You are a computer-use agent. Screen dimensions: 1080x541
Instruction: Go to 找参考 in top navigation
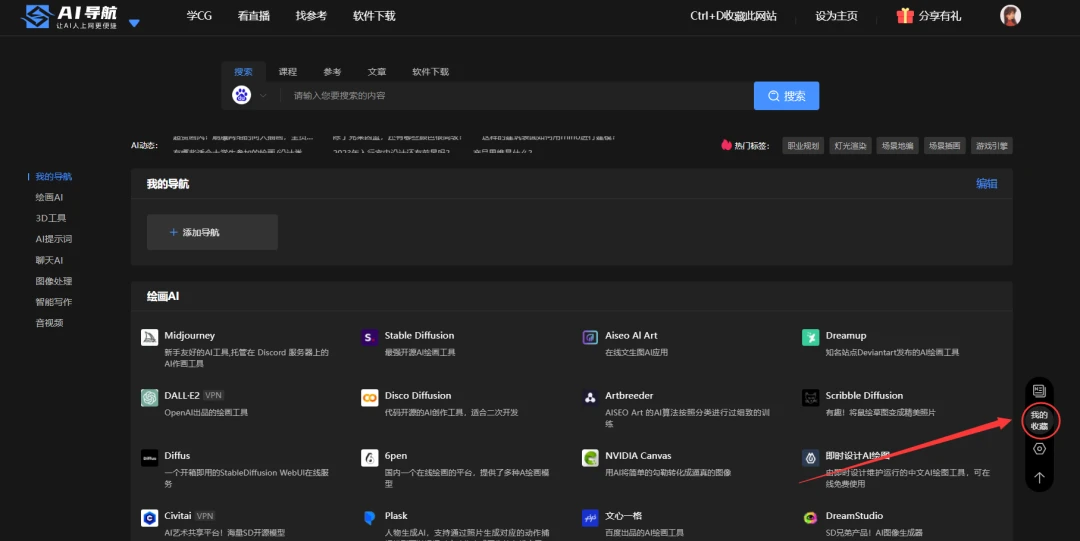(x=311, y=16)
